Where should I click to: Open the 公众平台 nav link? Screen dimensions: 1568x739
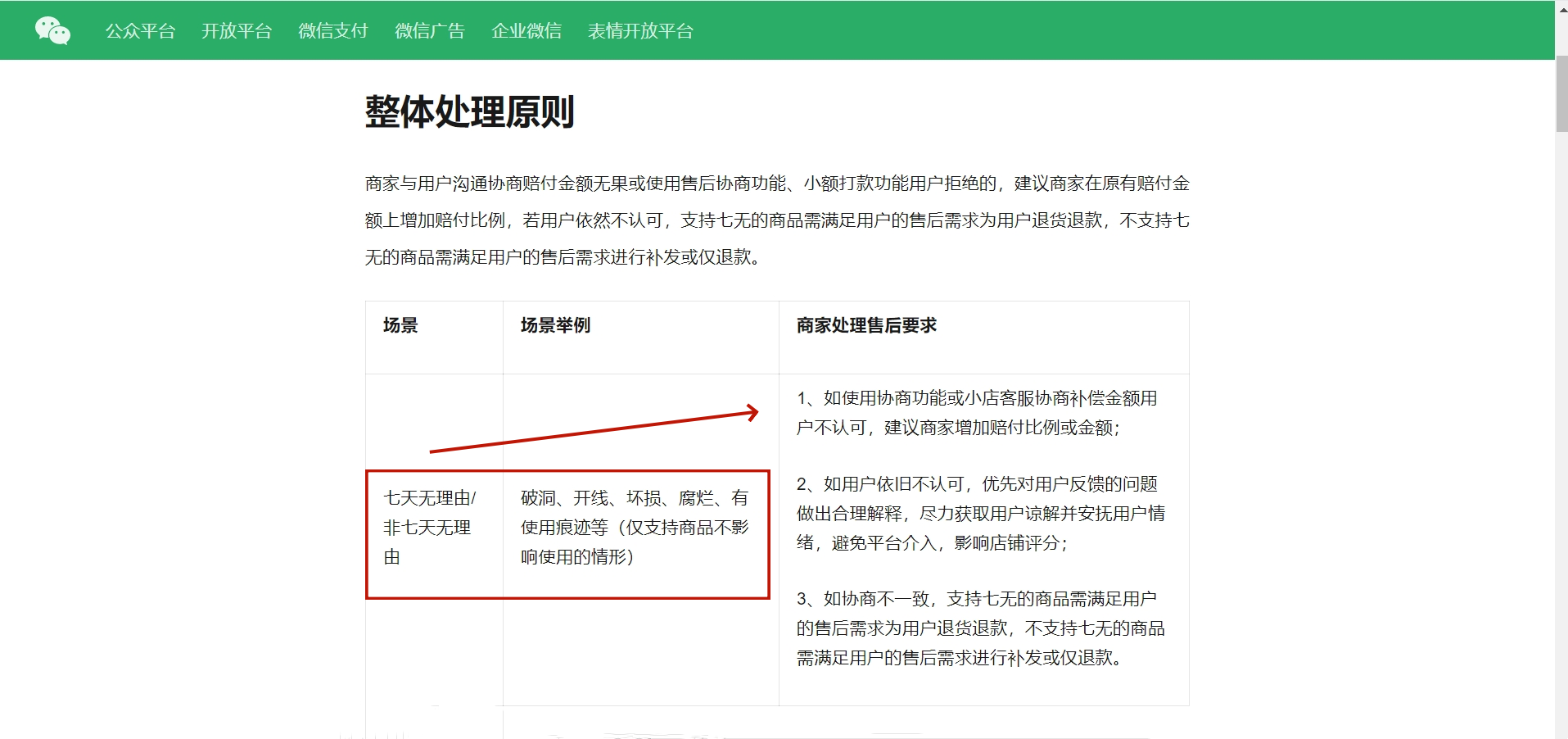point(140,31)
